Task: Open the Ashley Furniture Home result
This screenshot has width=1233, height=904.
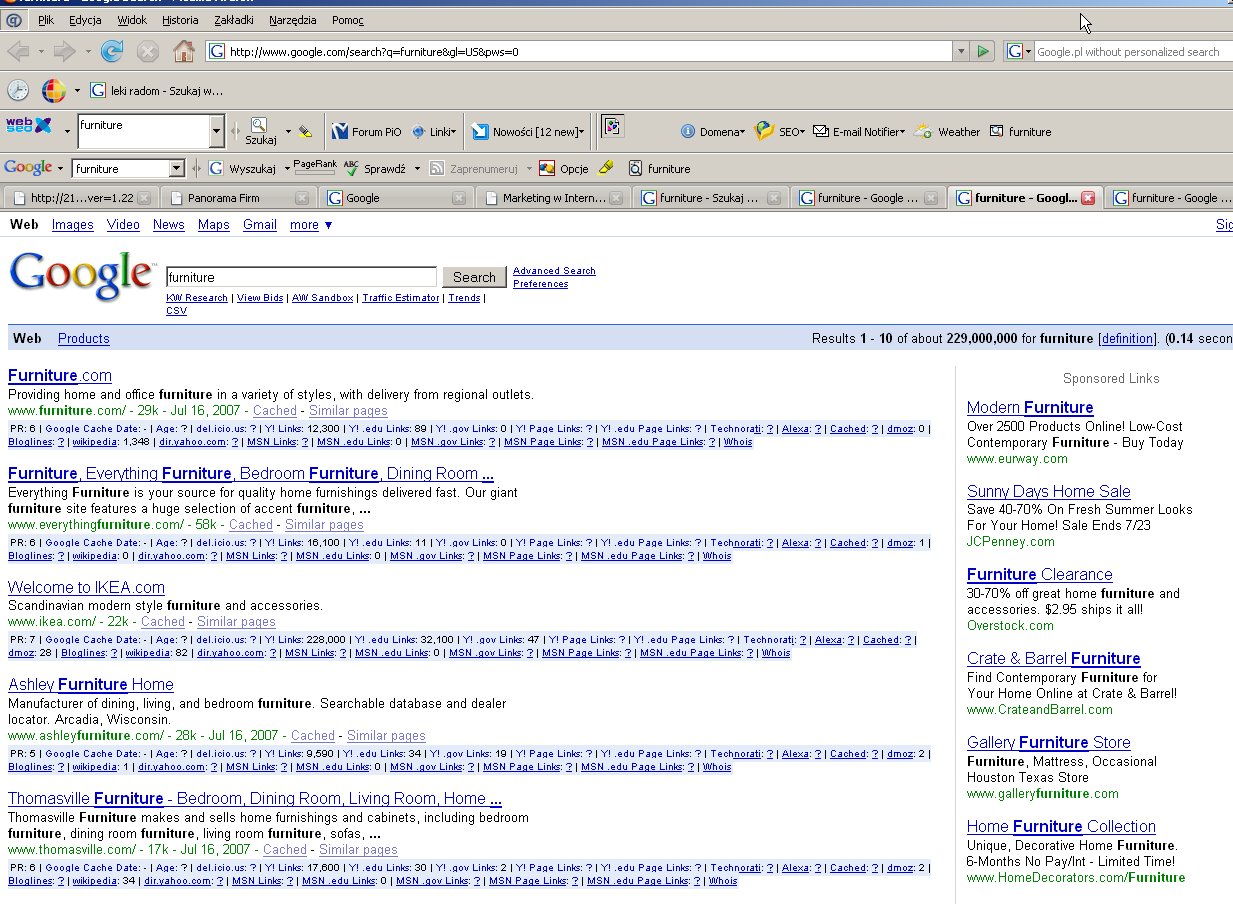Action: (91, 684)
